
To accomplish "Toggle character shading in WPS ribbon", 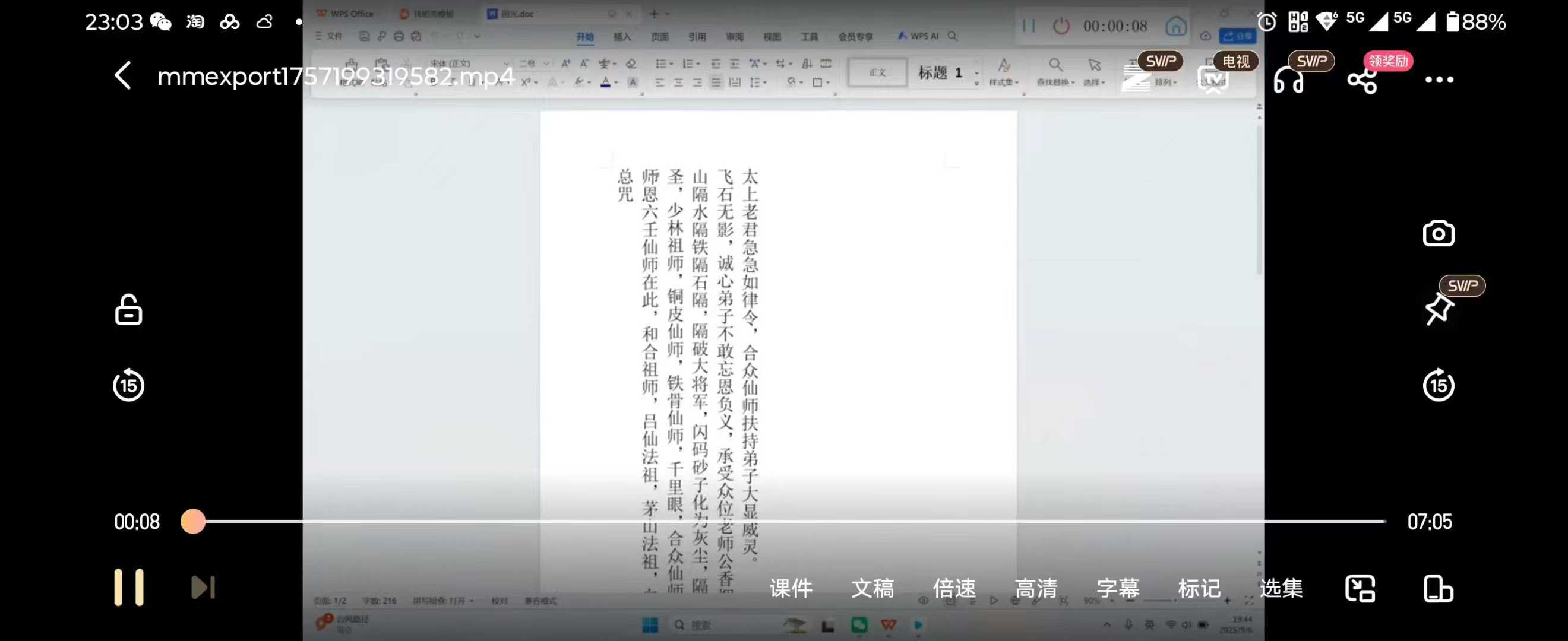I will tap(633, 82).
